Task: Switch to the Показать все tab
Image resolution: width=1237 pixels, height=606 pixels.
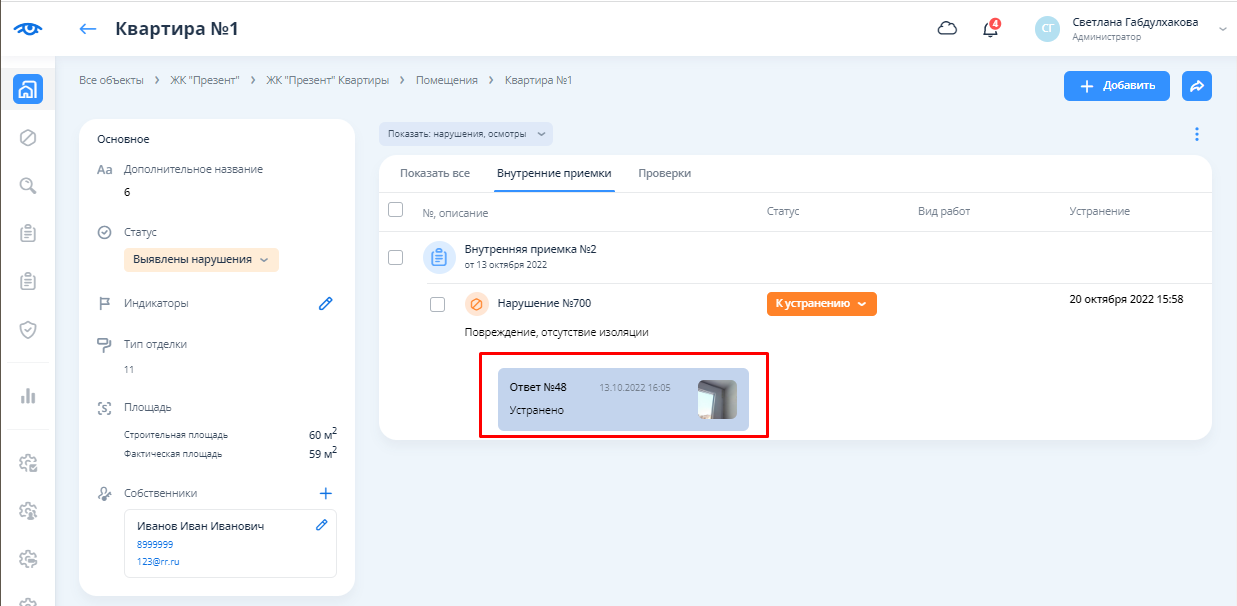Action: pyautogui.click(x=434, y=173)
